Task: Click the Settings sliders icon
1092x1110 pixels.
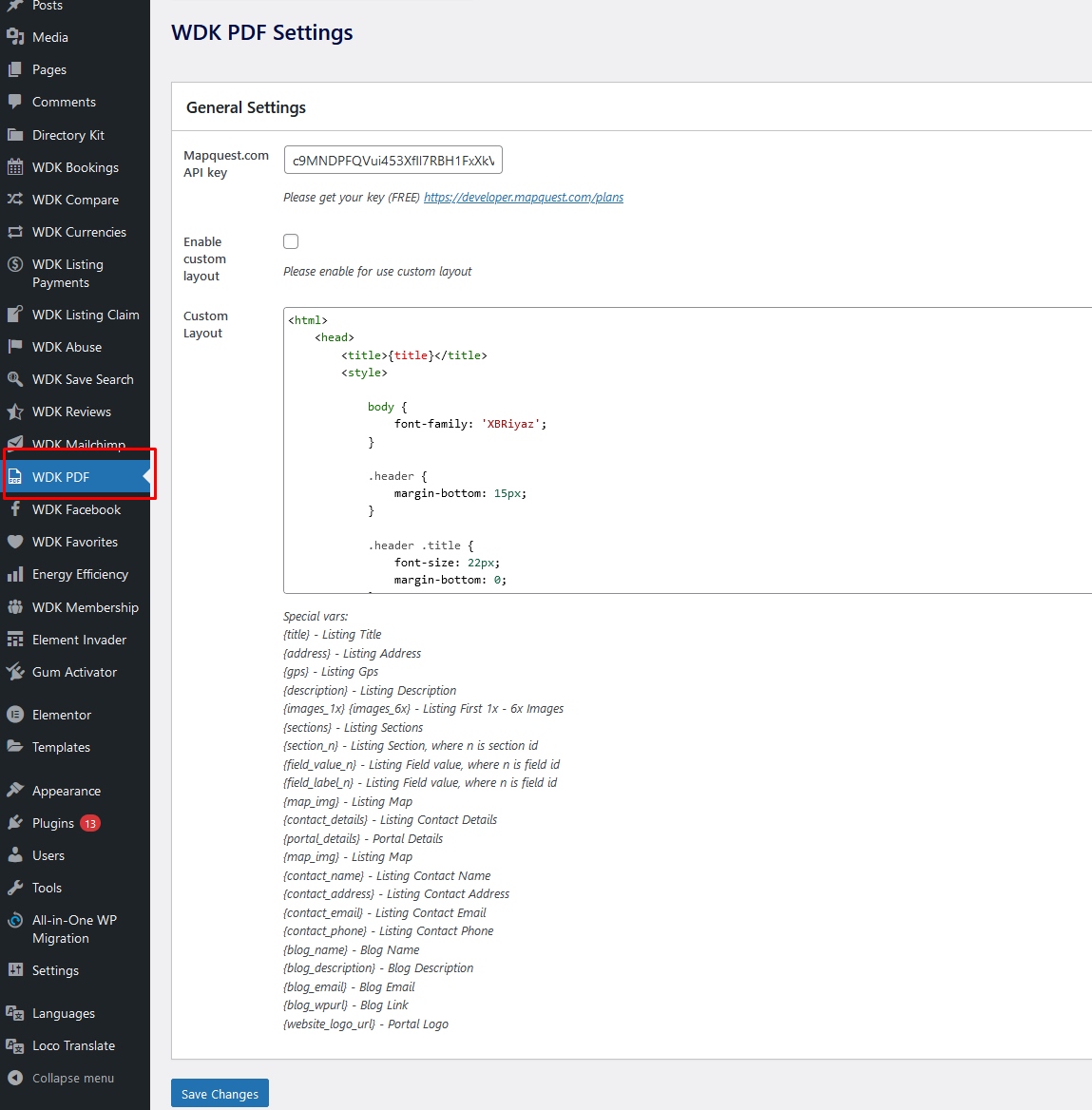Action: coord(15,970)
